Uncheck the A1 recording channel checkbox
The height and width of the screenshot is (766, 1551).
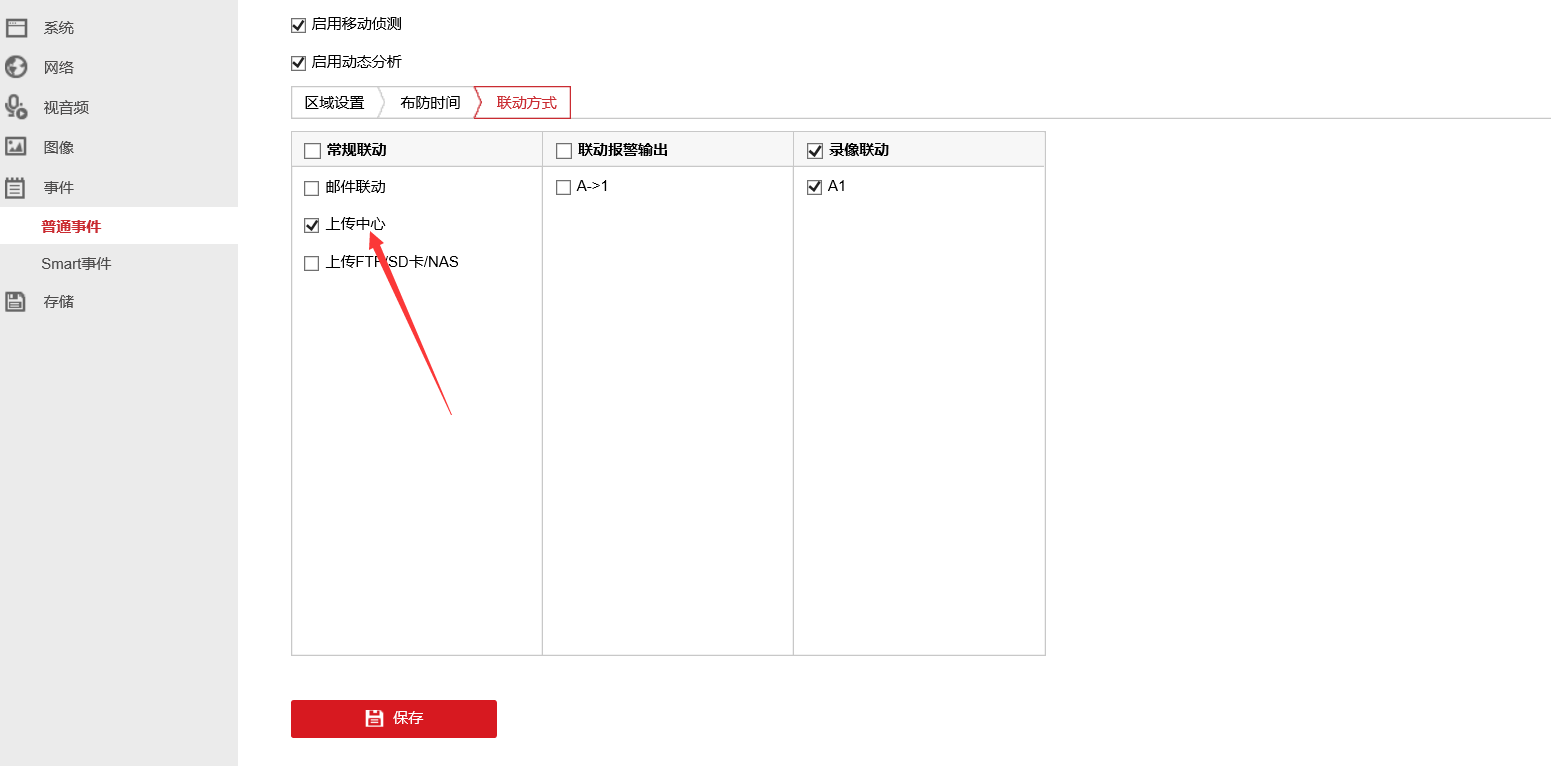point(814,187)
